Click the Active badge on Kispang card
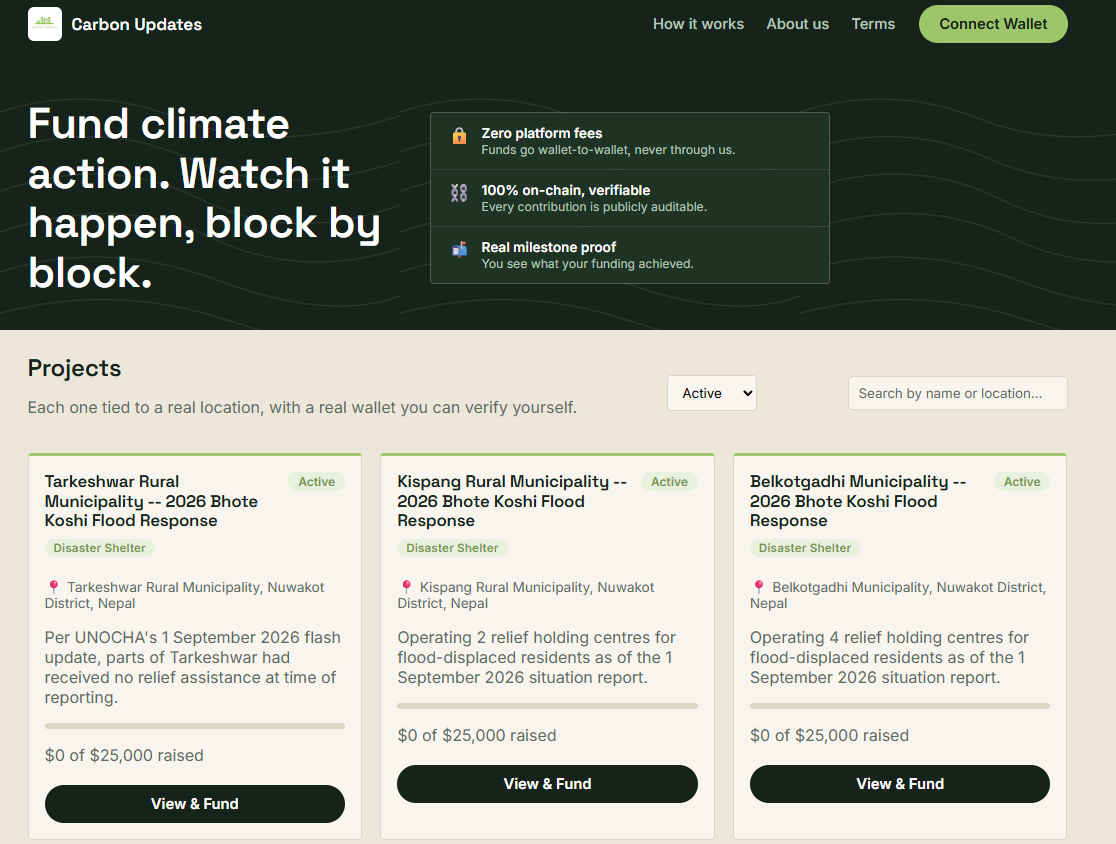The height and width of the screenshot is (844, 1116). click(x=670, y=482)
